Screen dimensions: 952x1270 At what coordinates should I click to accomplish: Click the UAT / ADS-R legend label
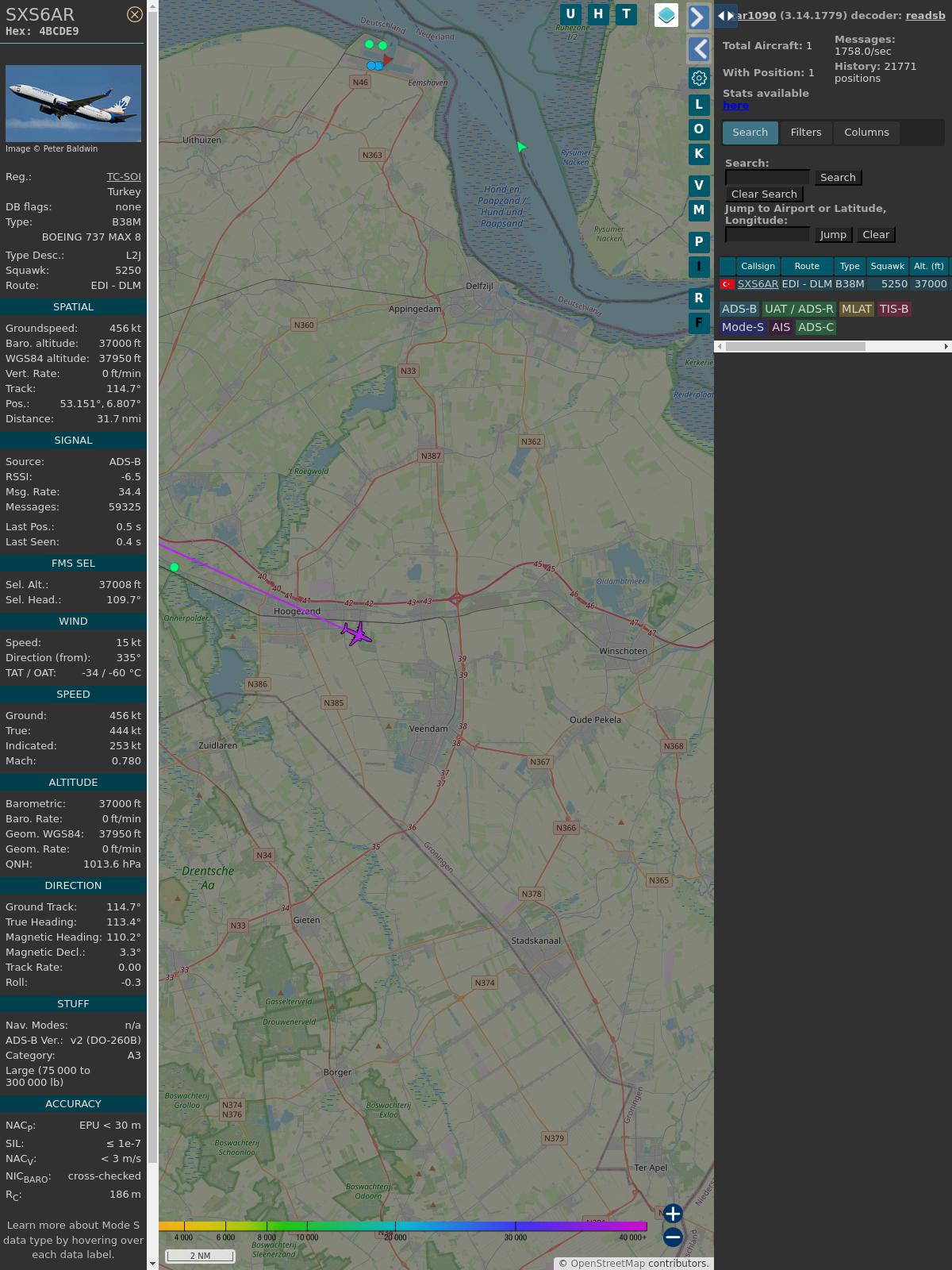[x=799, y=310]
